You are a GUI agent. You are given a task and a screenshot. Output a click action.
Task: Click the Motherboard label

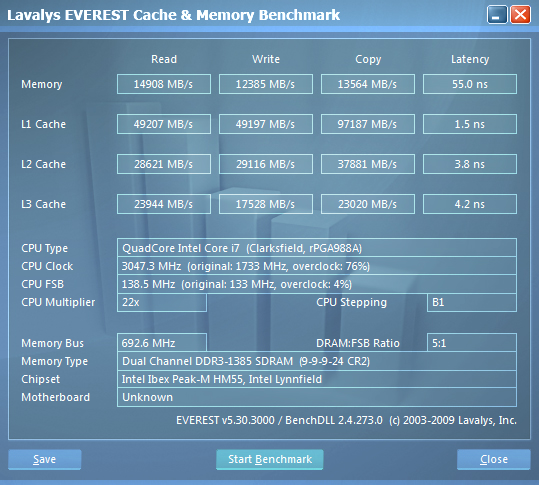click(55, 397)
